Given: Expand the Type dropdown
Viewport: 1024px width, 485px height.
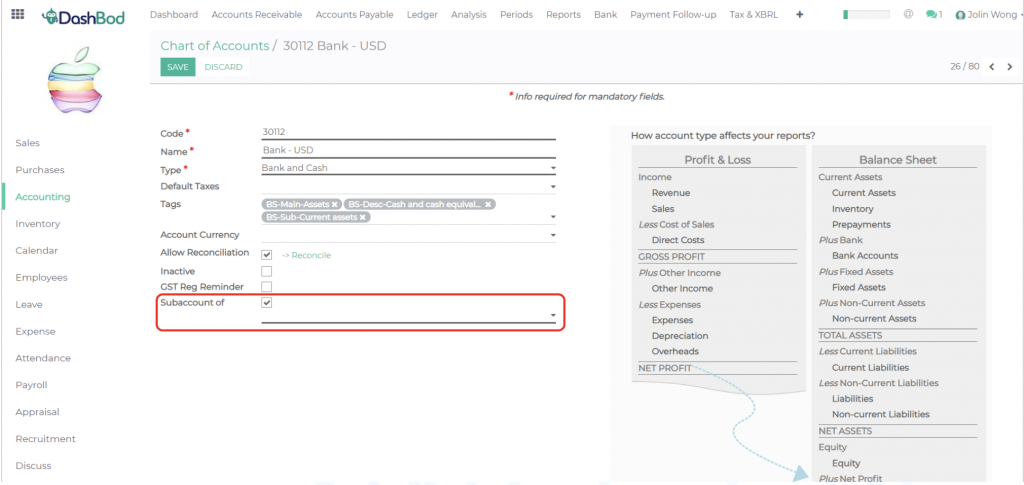Looking at the screenshot, I should pos(553,169).
